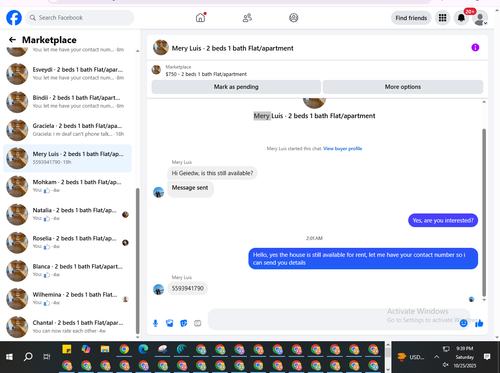Go back with the Marketplace arrow
Screen dimensions: 500x373
click(x=12, y=40)
